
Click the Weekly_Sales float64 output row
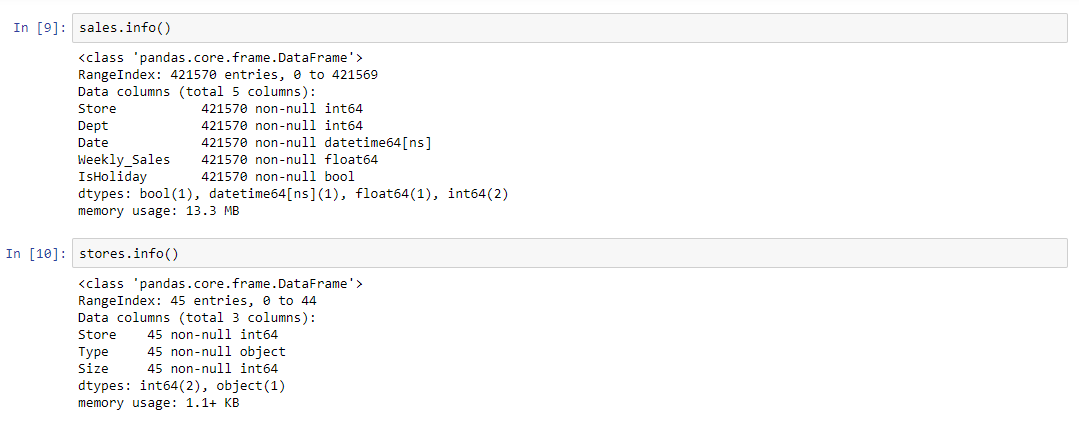pos(228,160)
